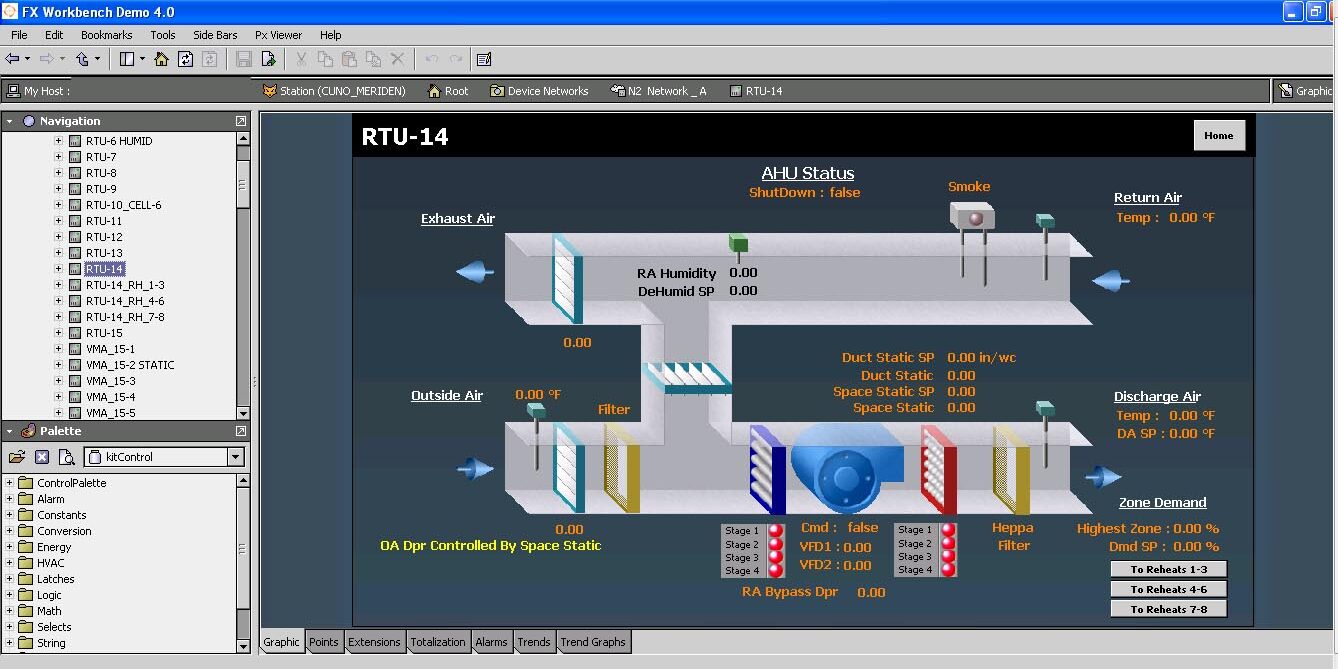Click the preview document icon in the Palette panel
This screenshot has width=1338, height=669.
pyautogui.click(x=66, y=457)
